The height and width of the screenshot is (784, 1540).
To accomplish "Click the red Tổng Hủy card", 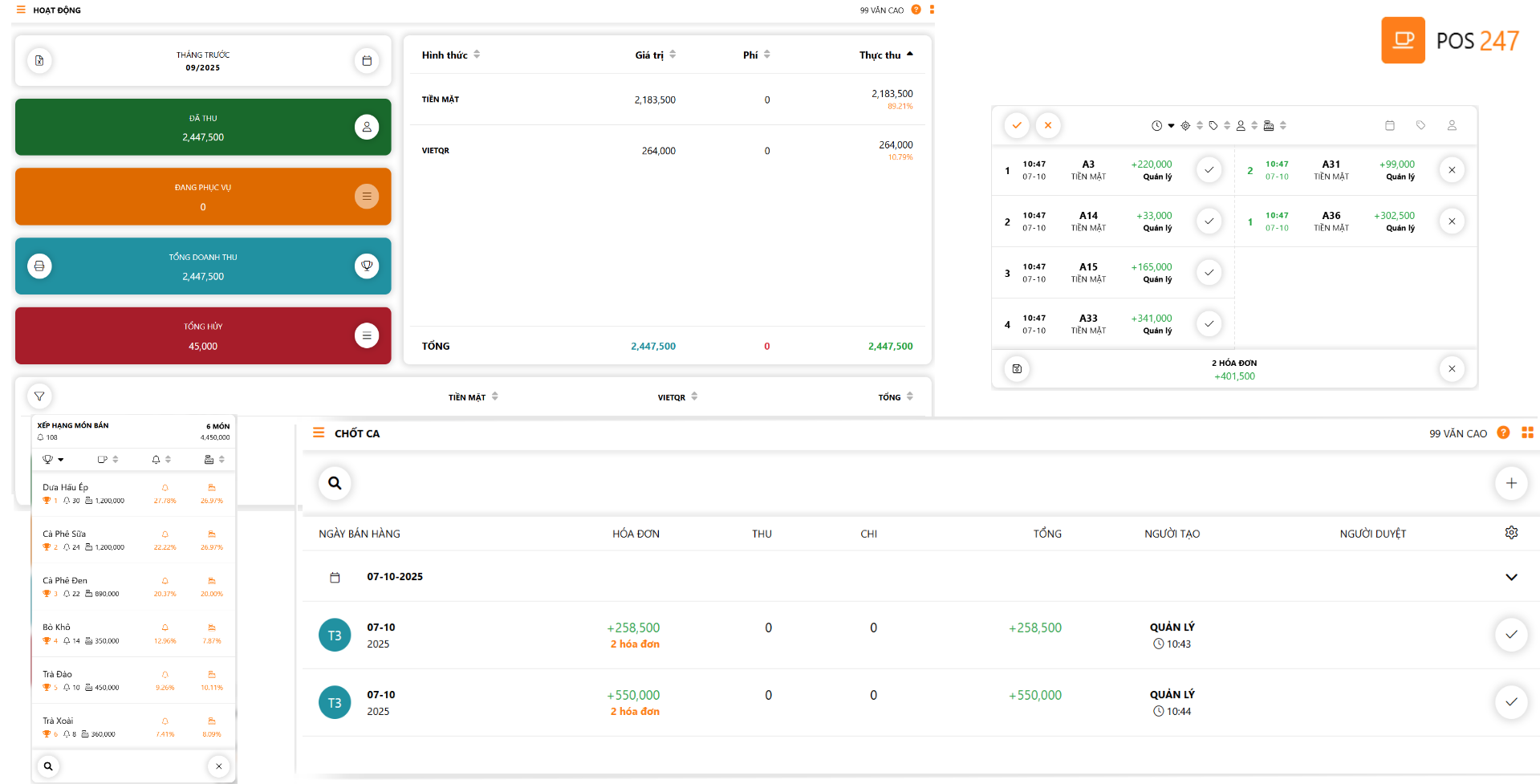I will pyautogui.click(x=203, y=336).
